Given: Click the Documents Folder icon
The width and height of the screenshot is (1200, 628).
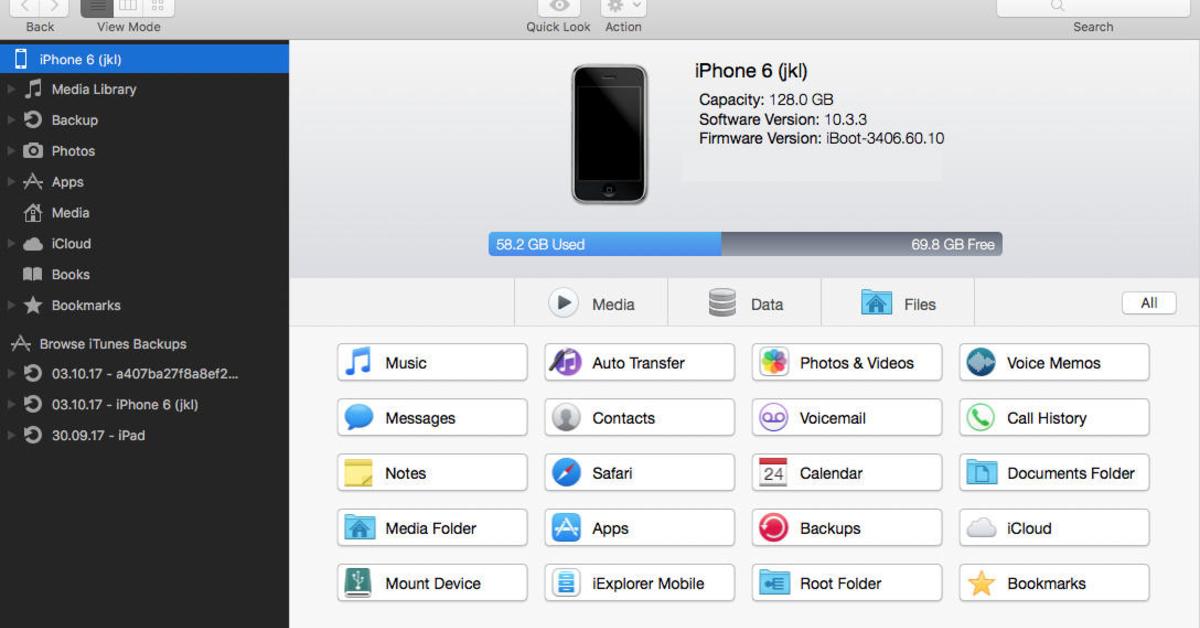Looking at the screenshot, I should [981, 473].
